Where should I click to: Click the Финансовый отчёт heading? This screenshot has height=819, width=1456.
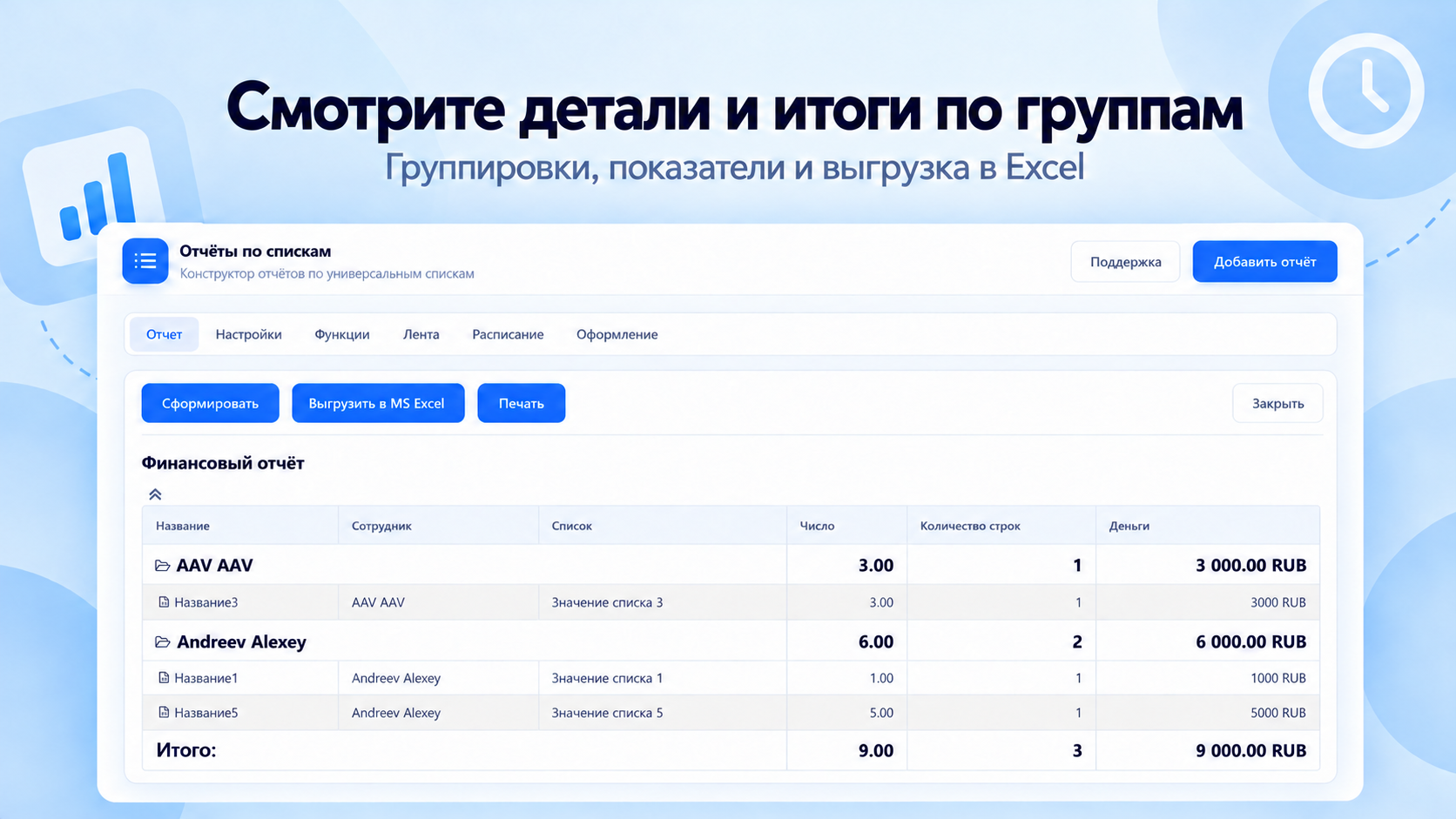[223, 463]
